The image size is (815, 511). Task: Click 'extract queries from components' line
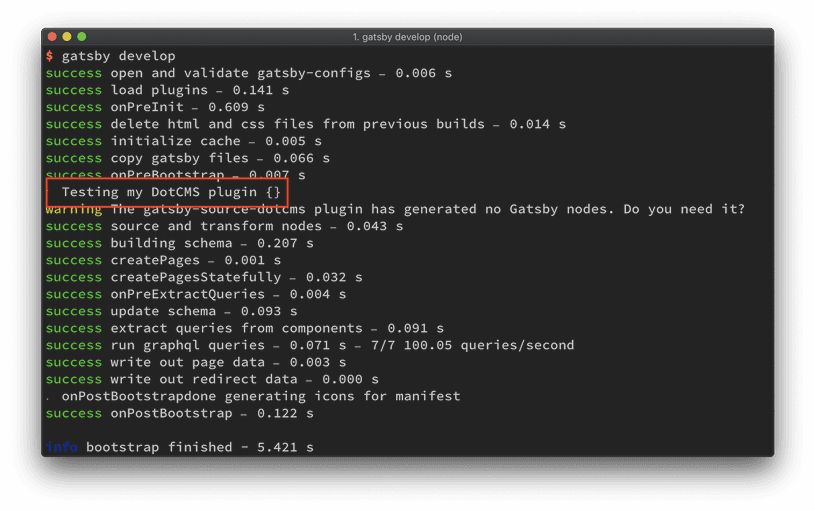pos(244,328)
